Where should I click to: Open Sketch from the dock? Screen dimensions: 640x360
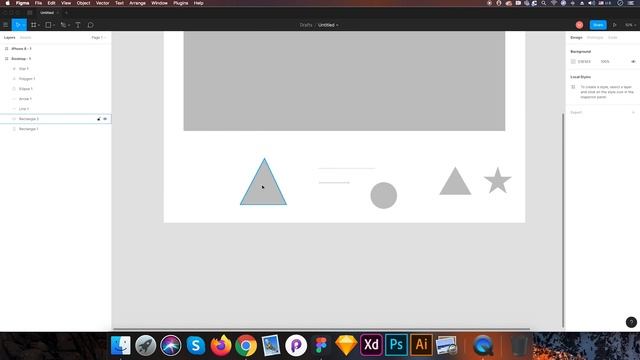pyautogui.click(x=346, y=345)
